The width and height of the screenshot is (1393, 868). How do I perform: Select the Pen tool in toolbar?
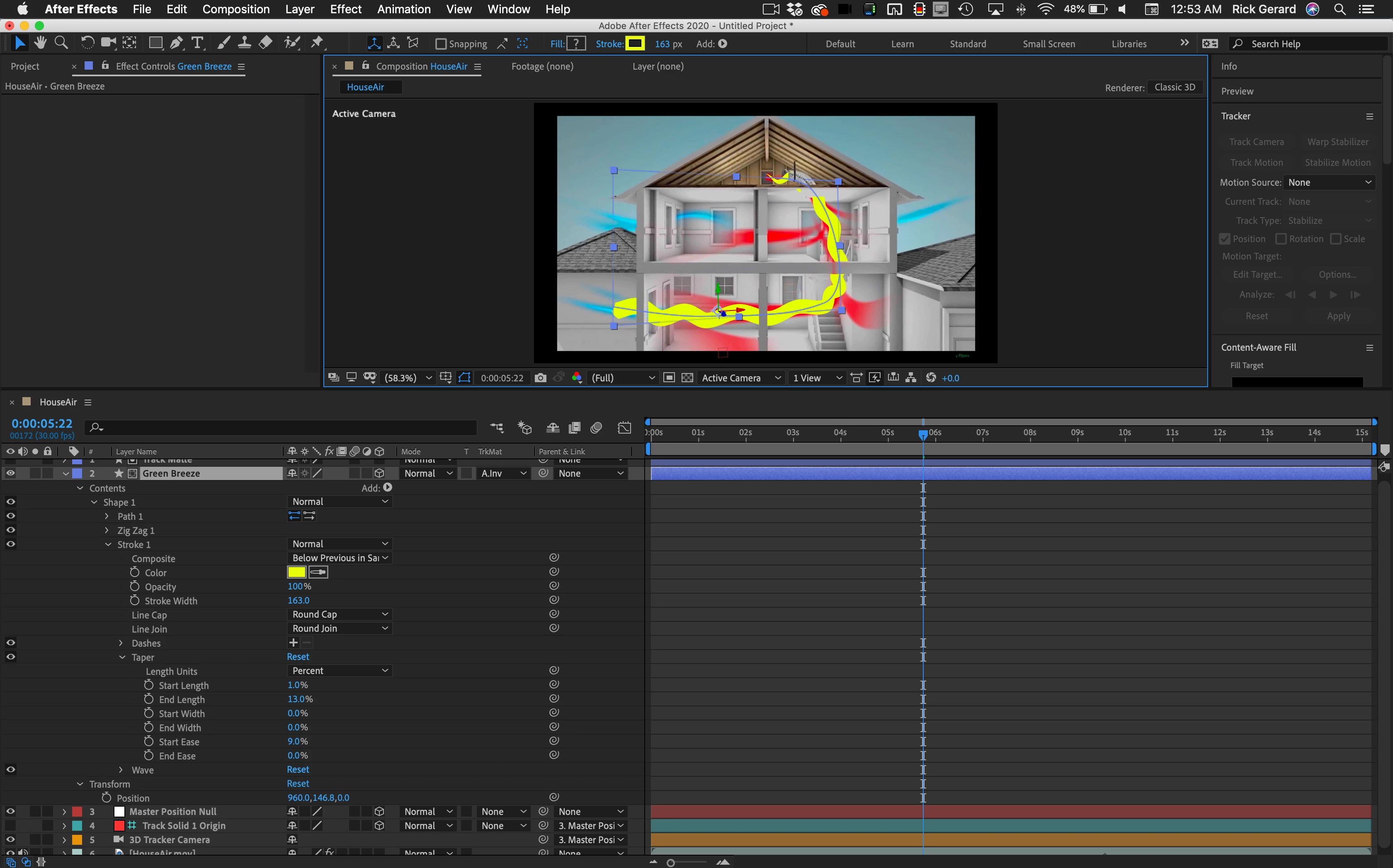click(x=177, y=43)
